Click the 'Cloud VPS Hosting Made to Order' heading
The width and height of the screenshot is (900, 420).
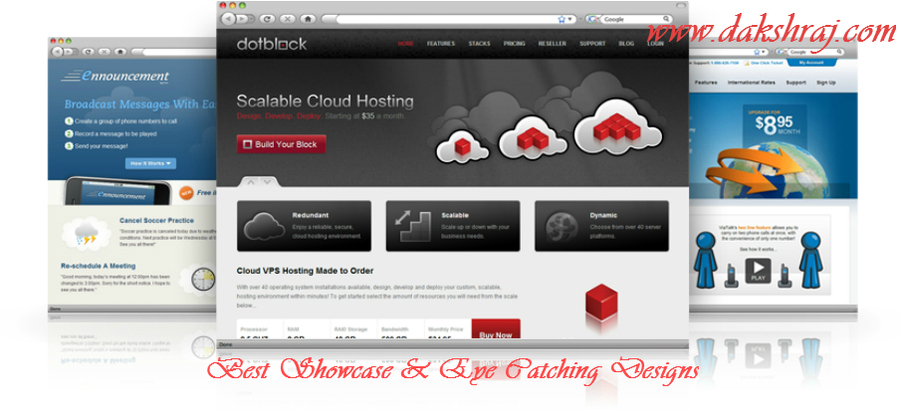click(305, 271)
